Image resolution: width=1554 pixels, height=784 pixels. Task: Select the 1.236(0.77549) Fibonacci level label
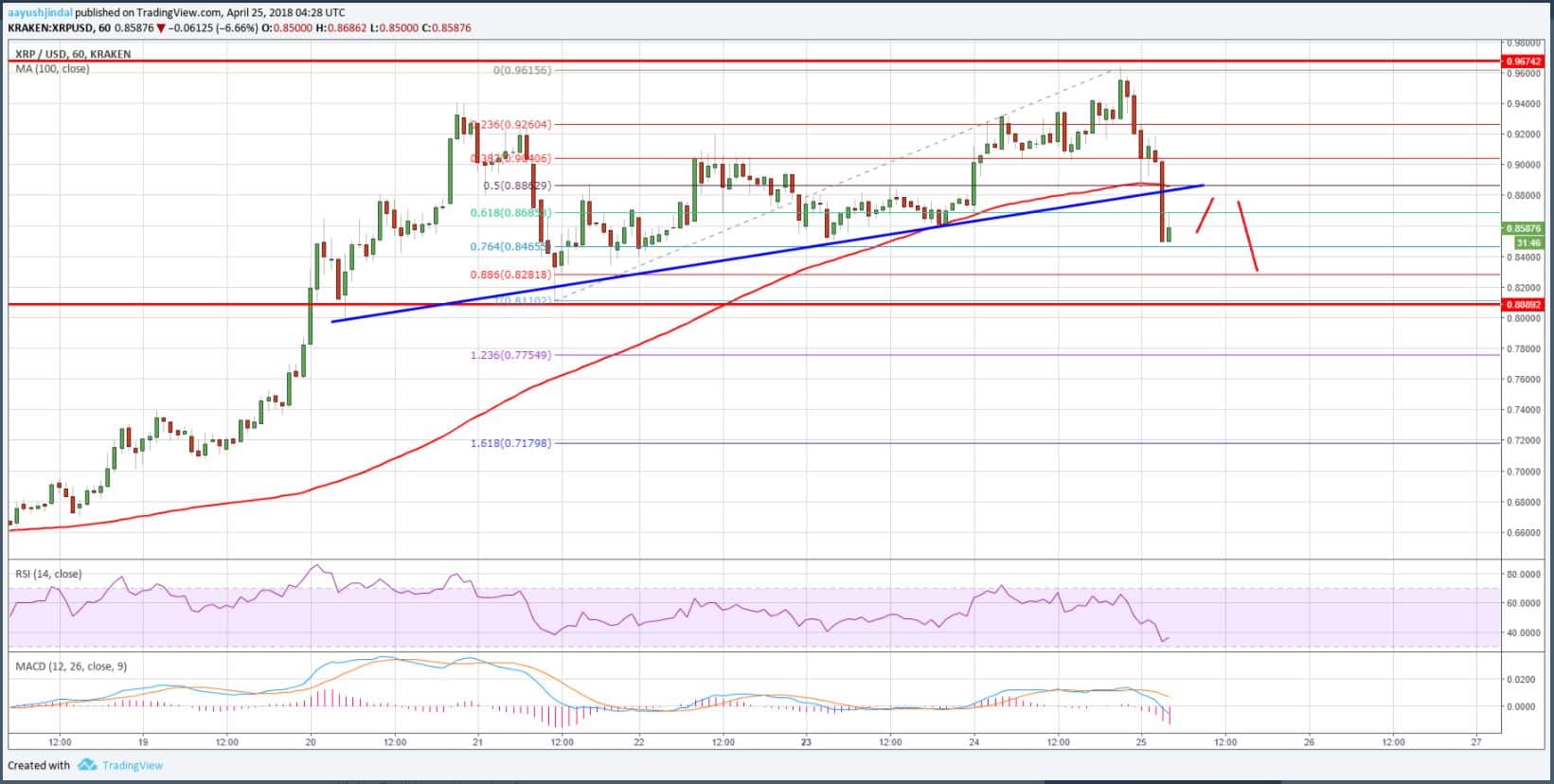click(x=510, y=355)
